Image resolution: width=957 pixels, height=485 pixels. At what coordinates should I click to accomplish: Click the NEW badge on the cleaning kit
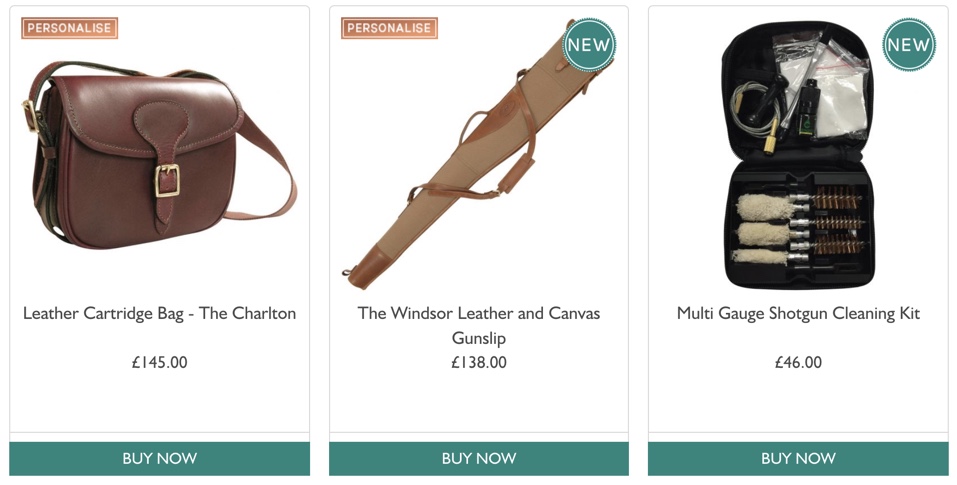(x=908, y=45)
